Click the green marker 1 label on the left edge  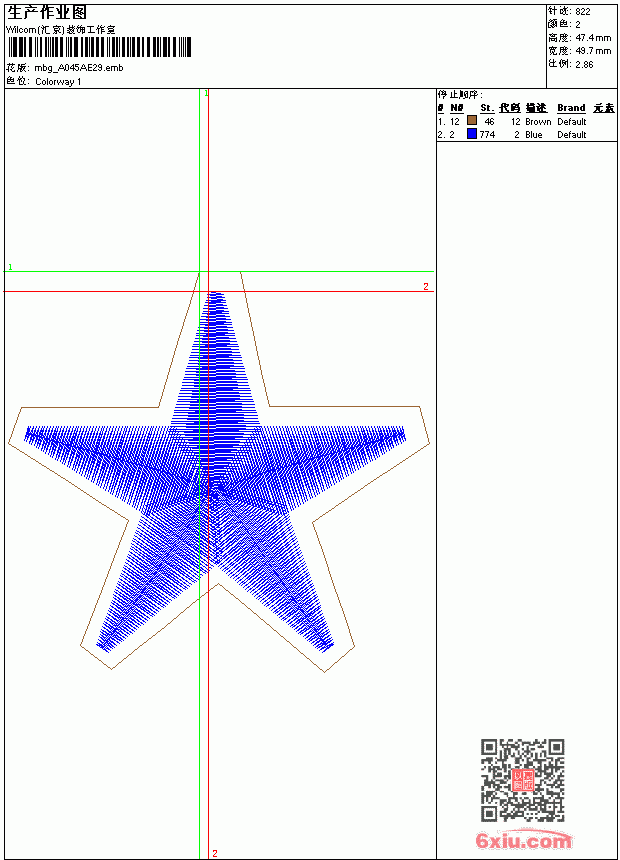pos(10,267)
